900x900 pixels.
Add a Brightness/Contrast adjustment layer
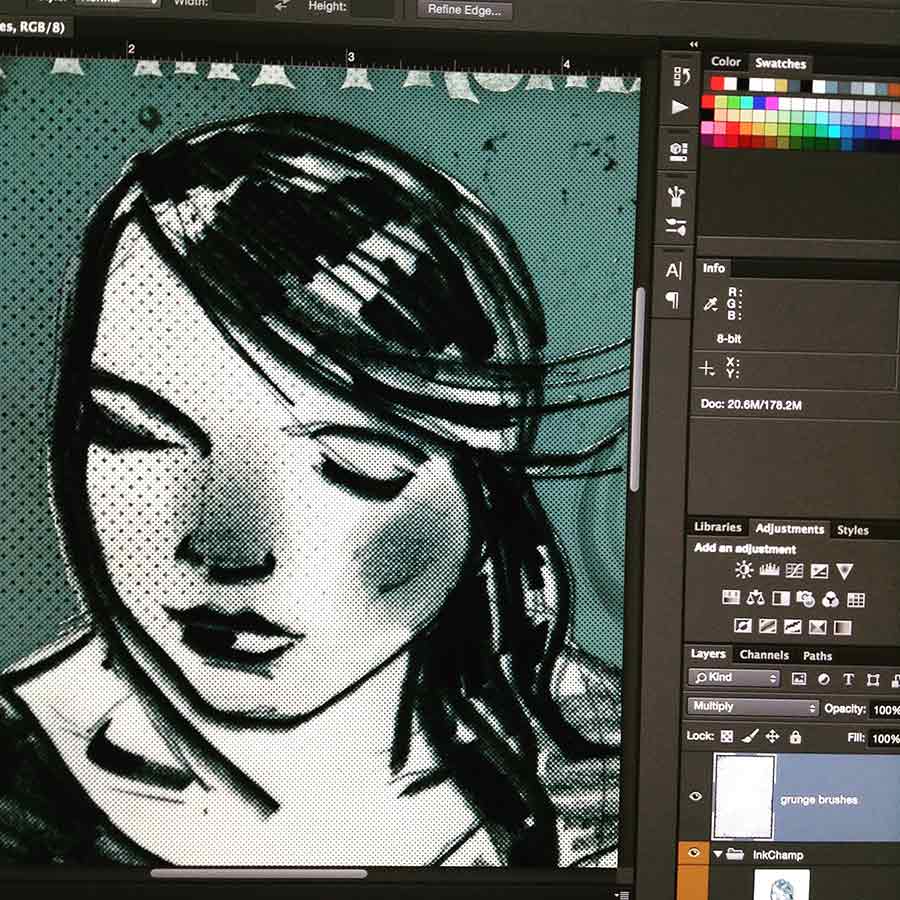tap(742, 570)
